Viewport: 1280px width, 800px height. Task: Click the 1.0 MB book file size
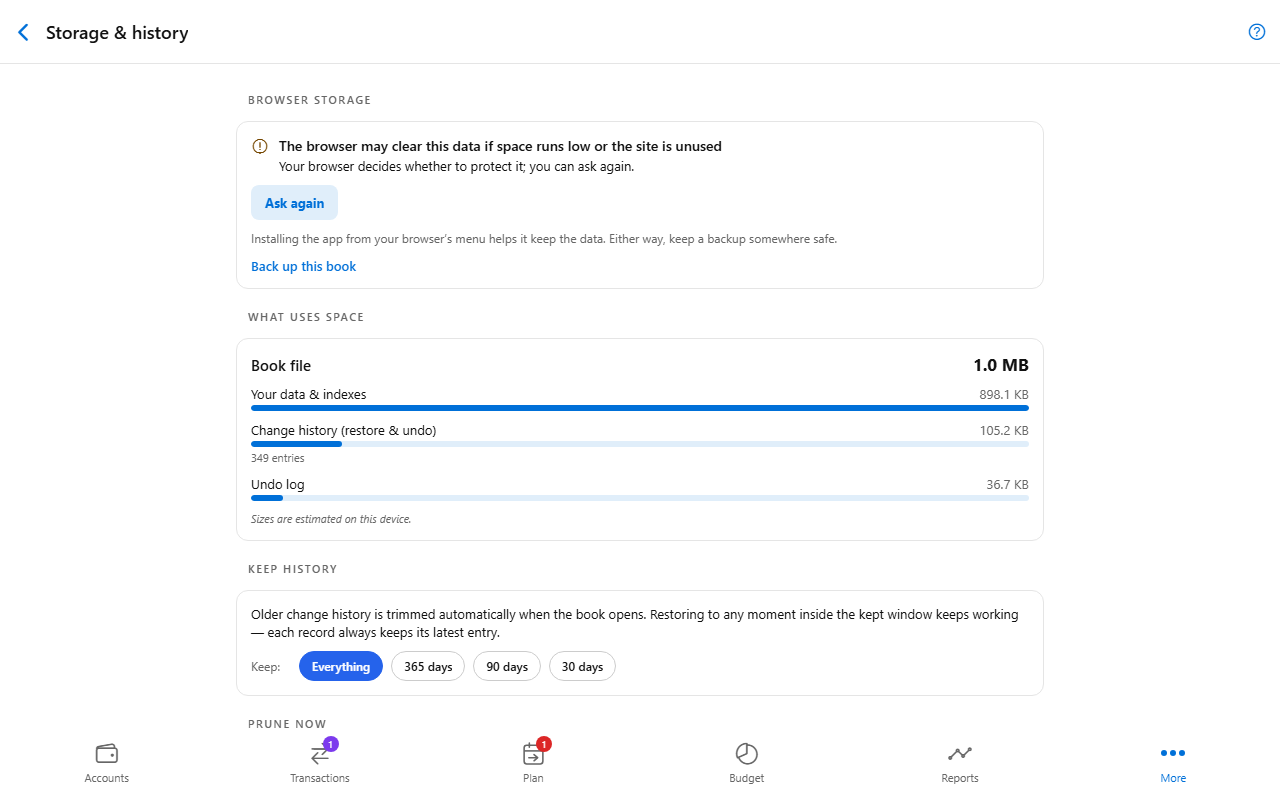pos(1001,365)
